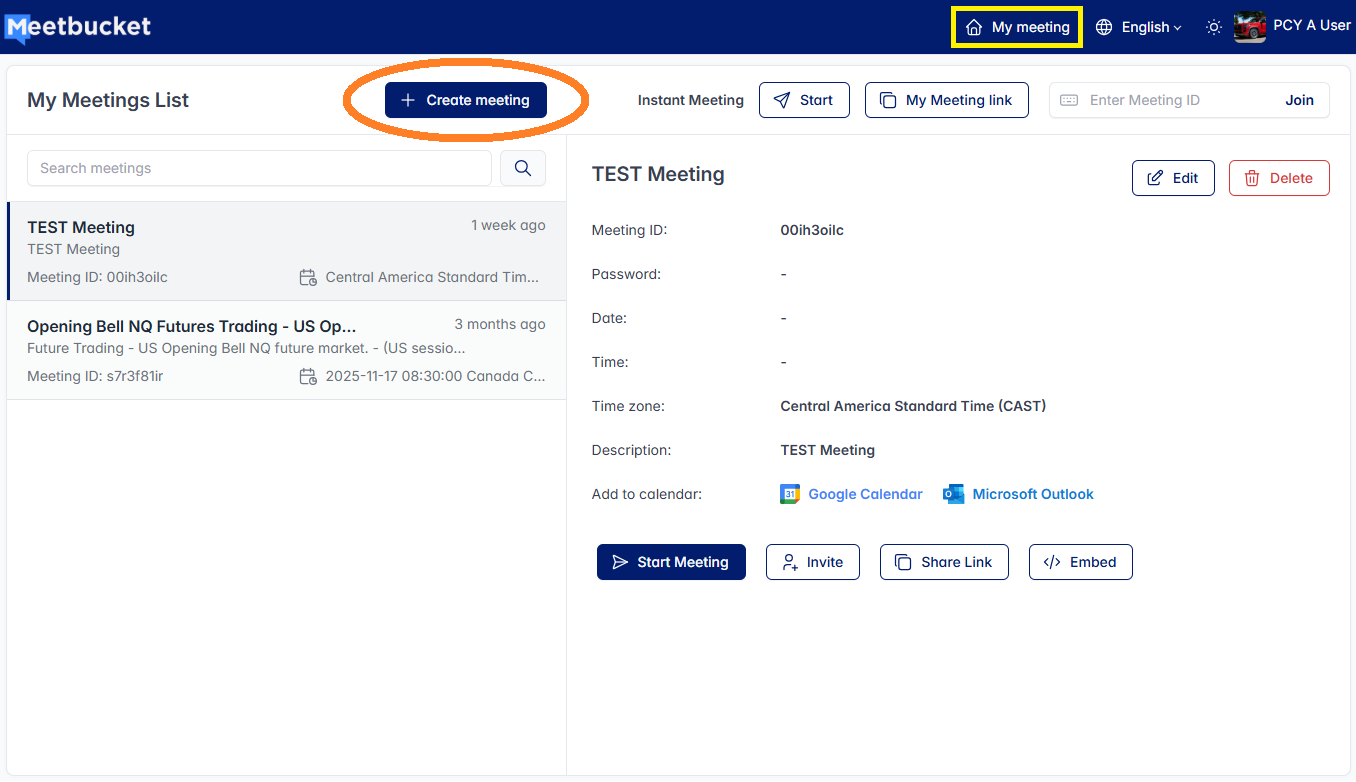
Task: Click Join next to Meeting ID
Action: pos(1299,100)
